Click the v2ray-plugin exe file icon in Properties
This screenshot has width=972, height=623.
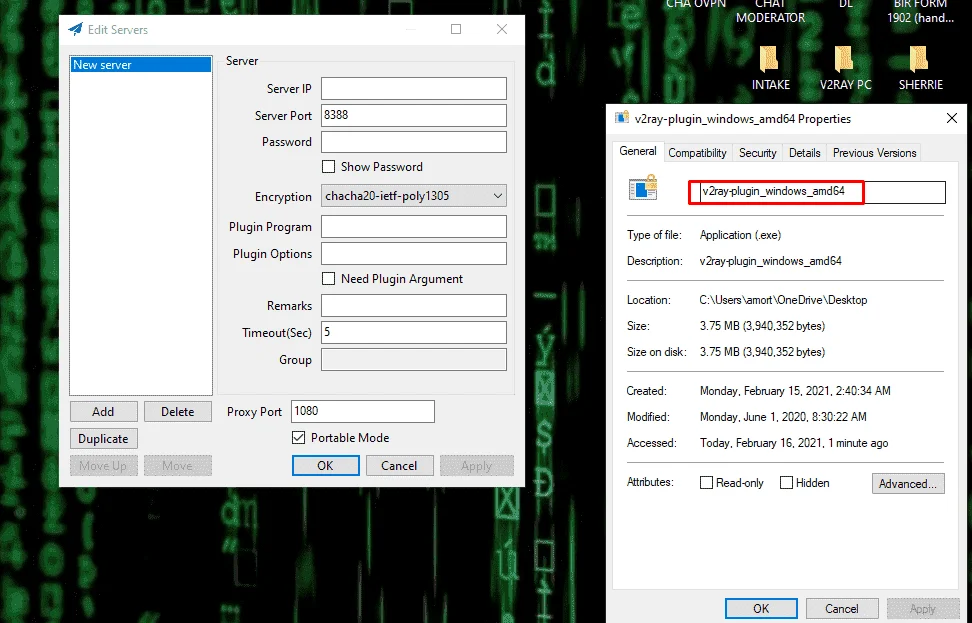click(643, 188)
